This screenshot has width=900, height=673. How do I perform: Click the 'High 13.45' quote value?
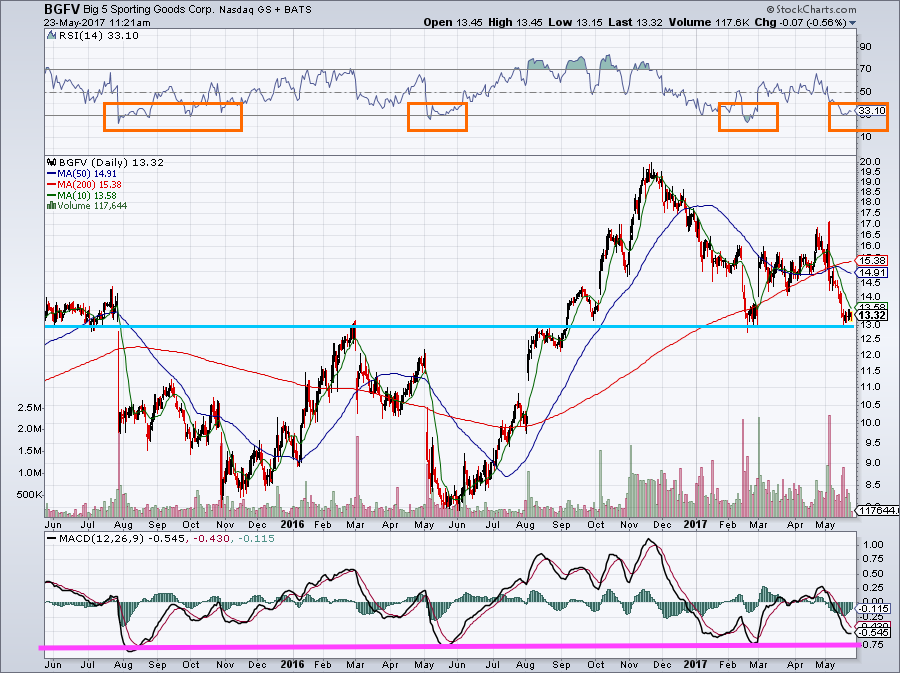coord(516,22)
